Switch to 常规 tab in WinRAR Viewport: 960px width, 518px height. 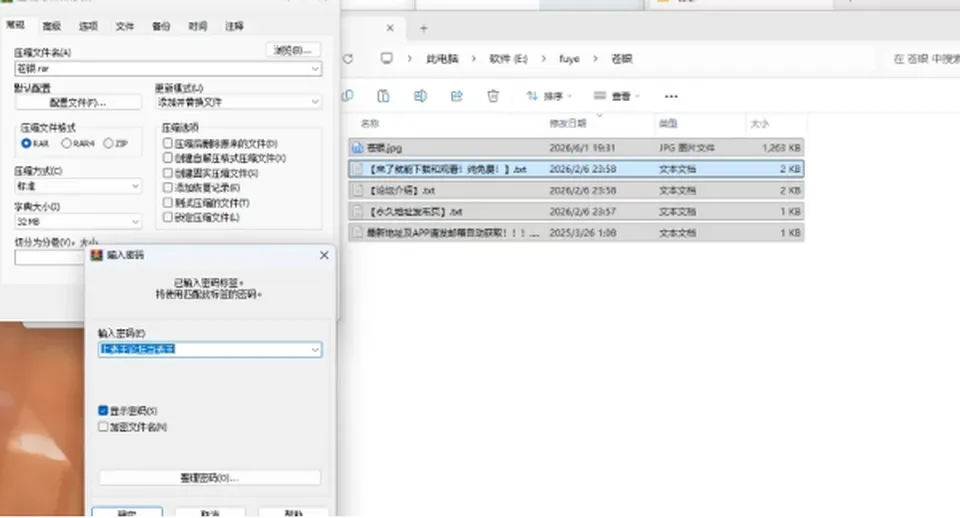(x=15, y=25)
